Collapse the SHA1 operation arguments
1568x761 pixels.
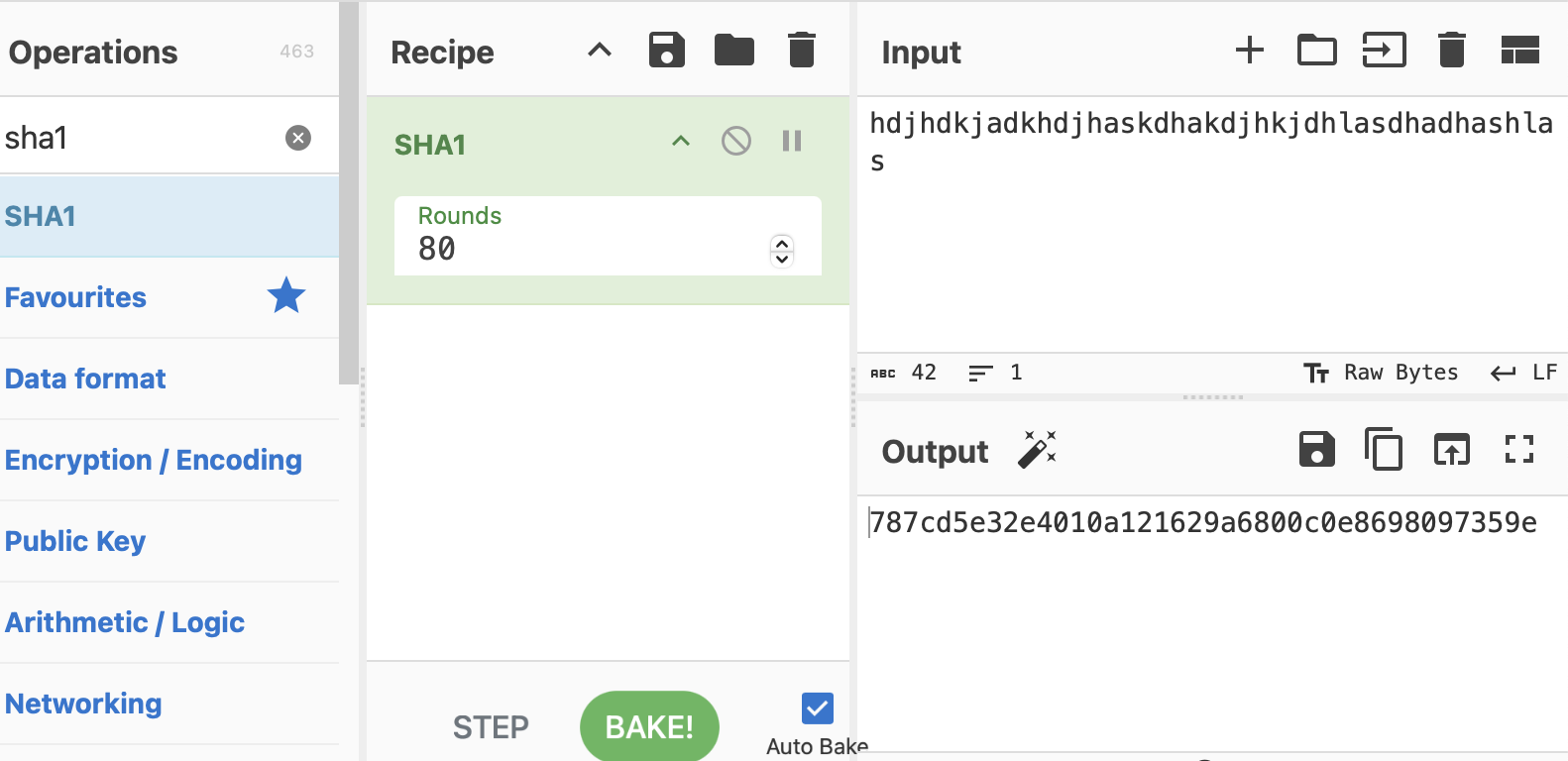click(x=681, y=141)
